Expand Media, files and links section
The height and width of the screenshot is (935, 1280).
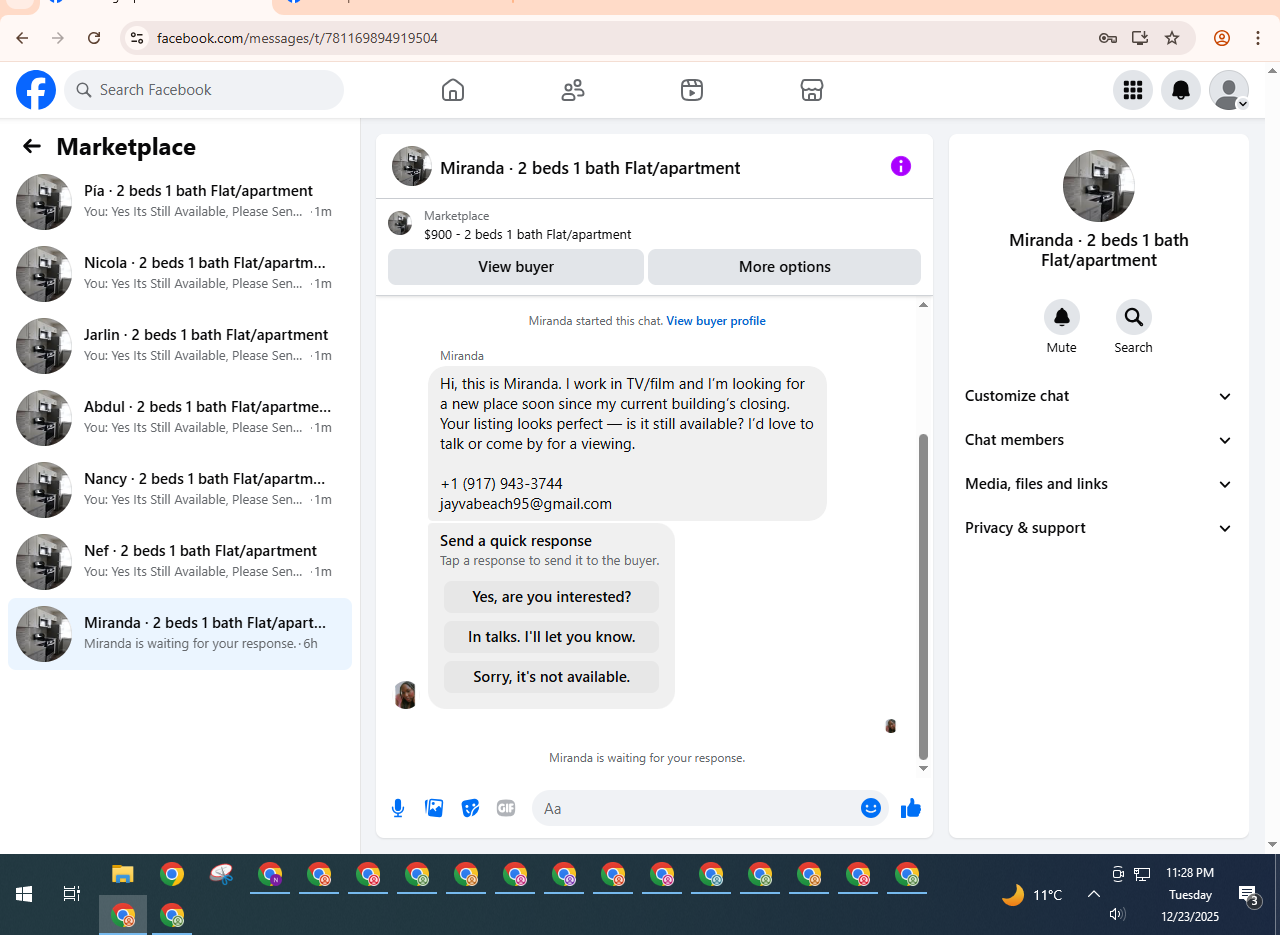click(1099, 484)
